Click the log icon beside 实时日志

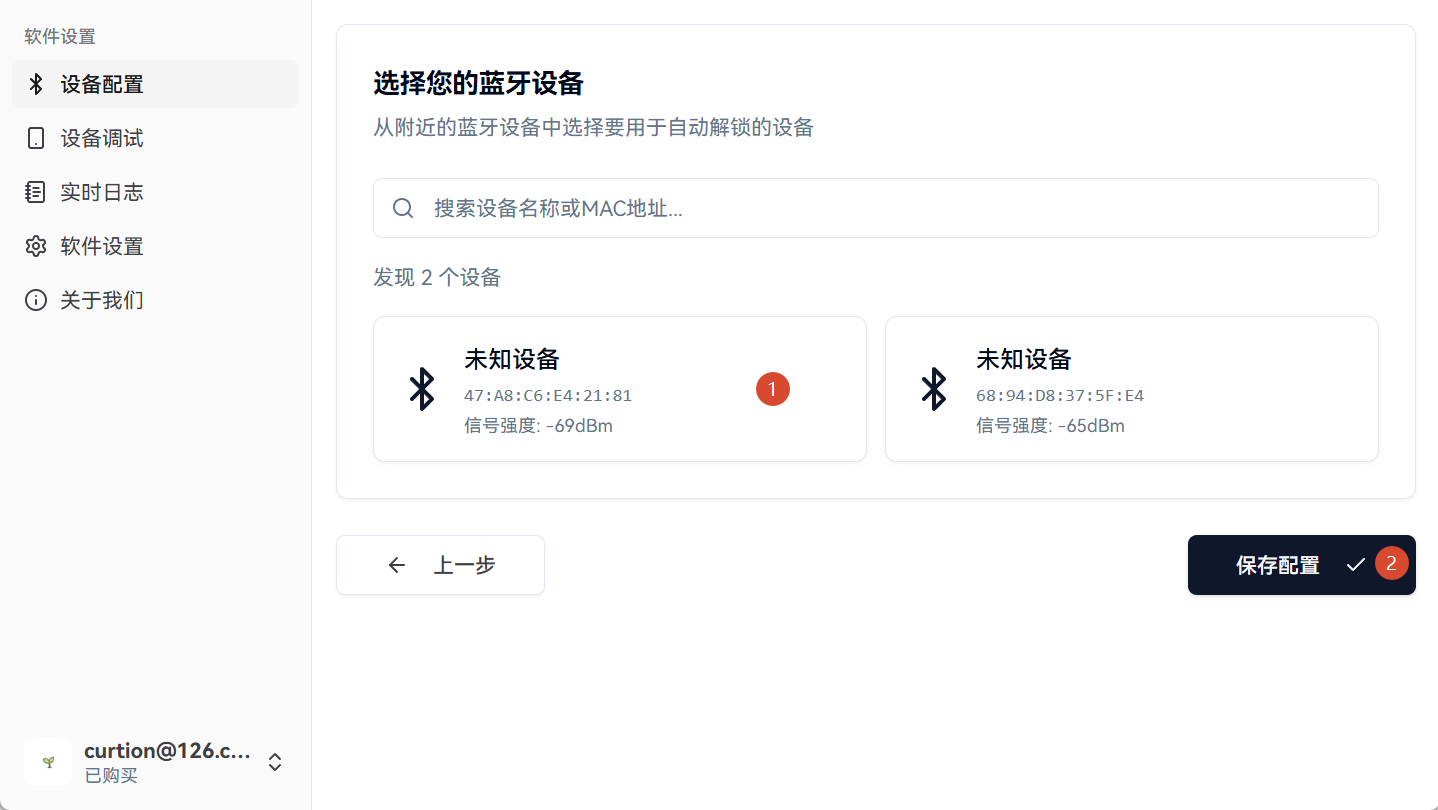36,192
